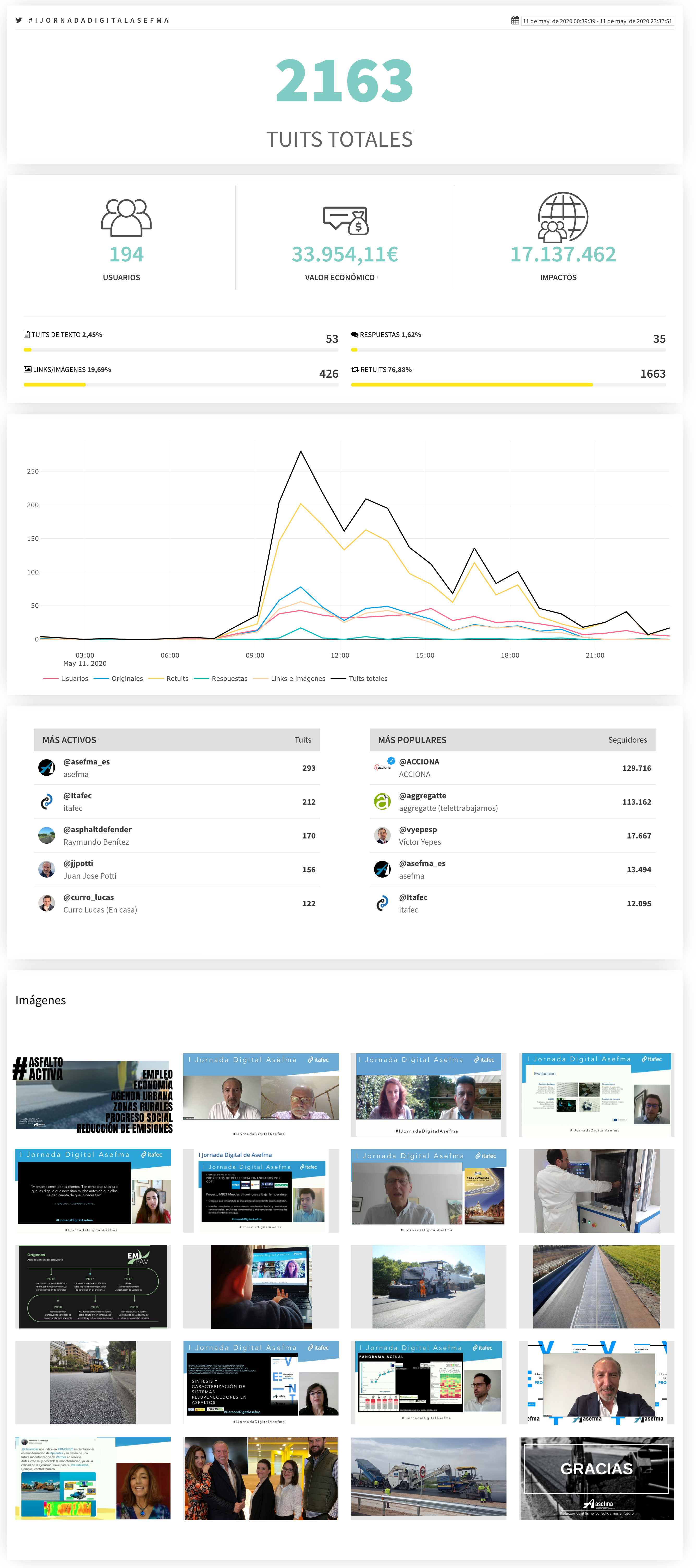Click the document icon beside Tuits de texto
The image size is (696, 1568).
click(x=27, y=335)
